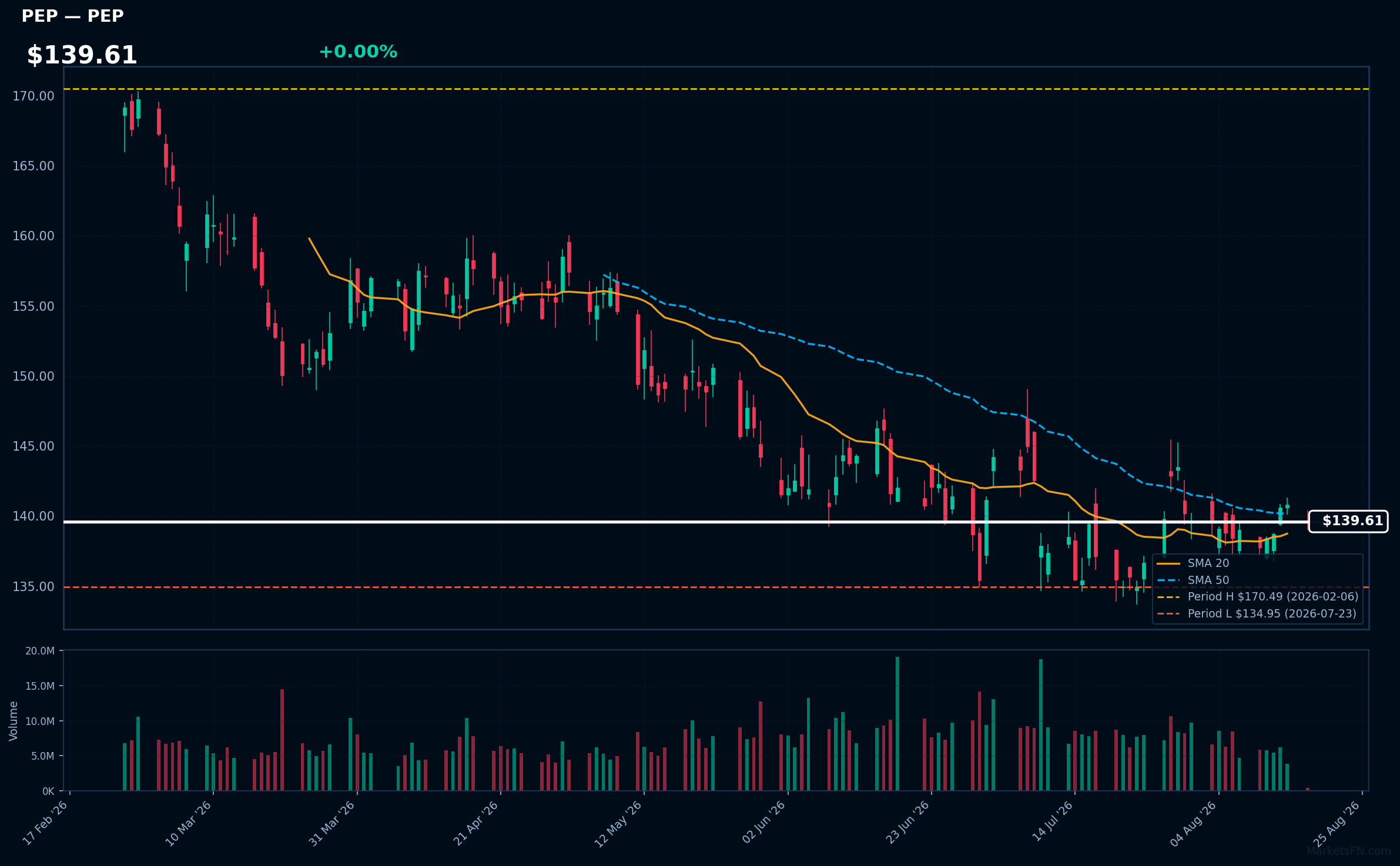Click the 170.00 price axis label
This screenshot has width=1400, height=866.
coord(34,96)
